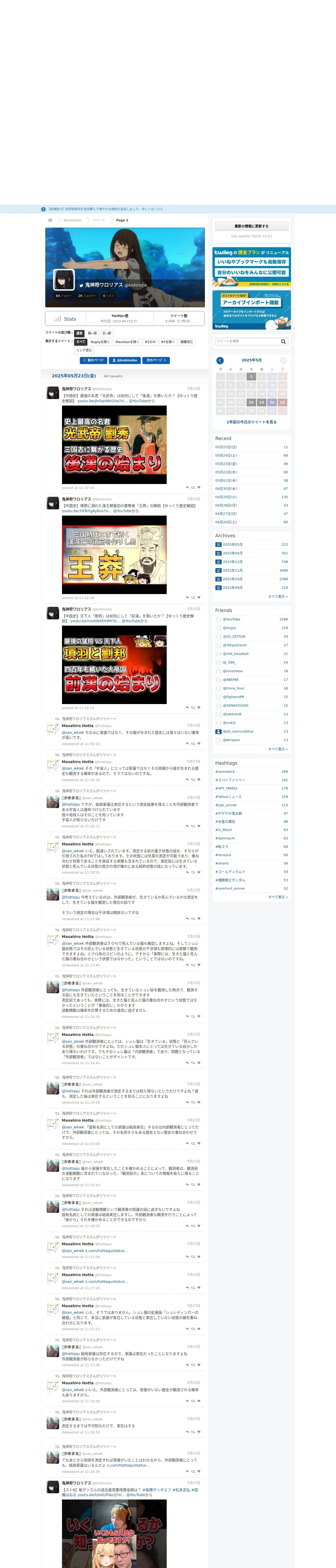Toggle the RTのみ filter
Image resolution: width=336 pixels, height=1568 pixels.
pos(150,342)
